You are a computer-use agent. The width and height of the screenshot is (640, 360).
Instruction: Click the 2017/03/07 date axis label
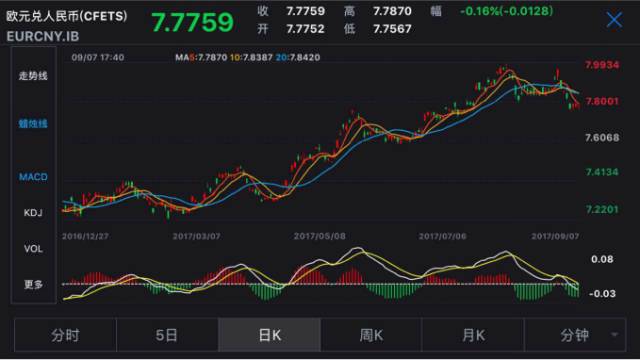pos(196,236)
